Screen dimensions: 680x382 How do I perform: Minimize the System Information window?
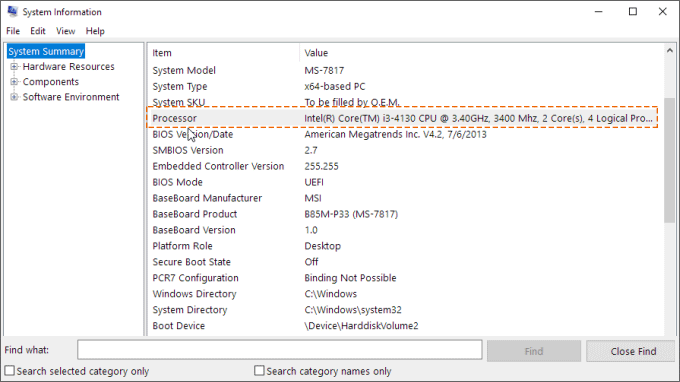599,12
